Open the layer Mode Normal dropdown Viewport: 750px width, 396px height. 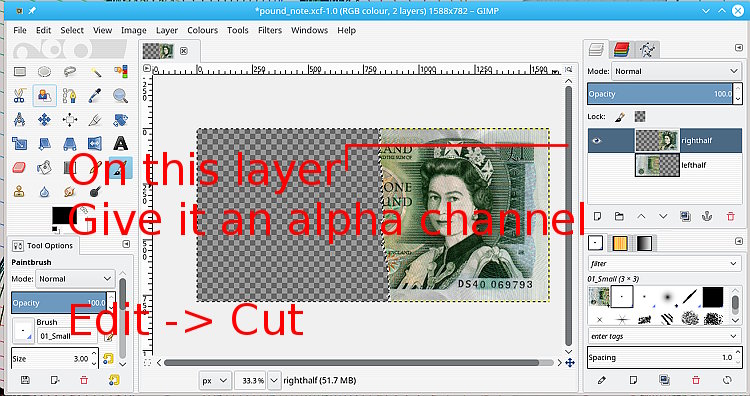click(676, 71)
